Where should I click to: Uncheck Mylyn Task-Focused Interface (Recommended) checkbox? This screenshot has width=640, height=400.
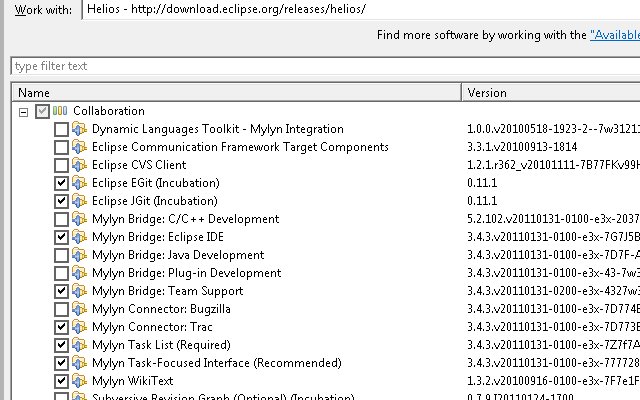point(61,363)
